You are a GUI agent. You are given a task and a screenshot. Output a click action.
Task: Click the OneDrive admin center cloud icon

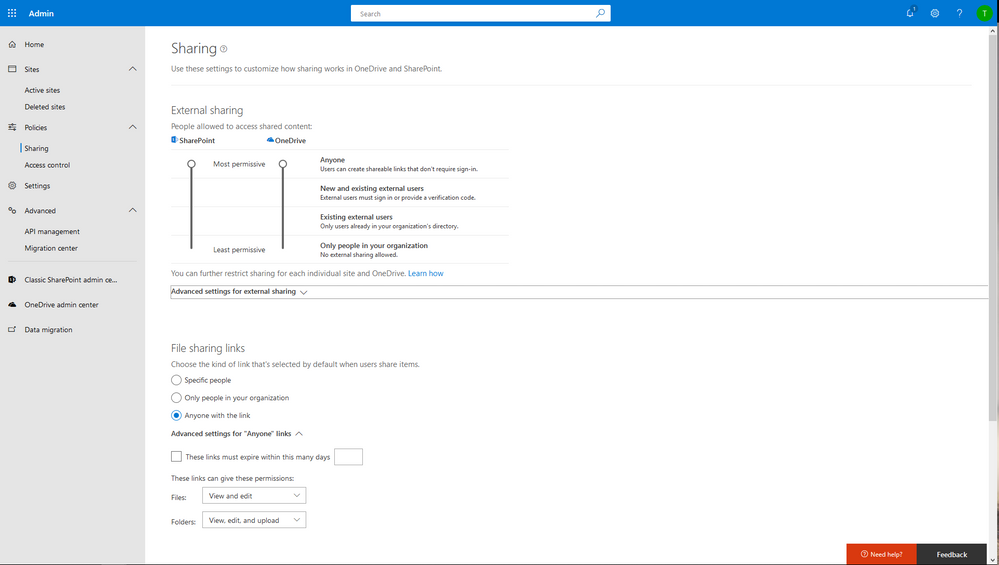[x=12, y=304]
